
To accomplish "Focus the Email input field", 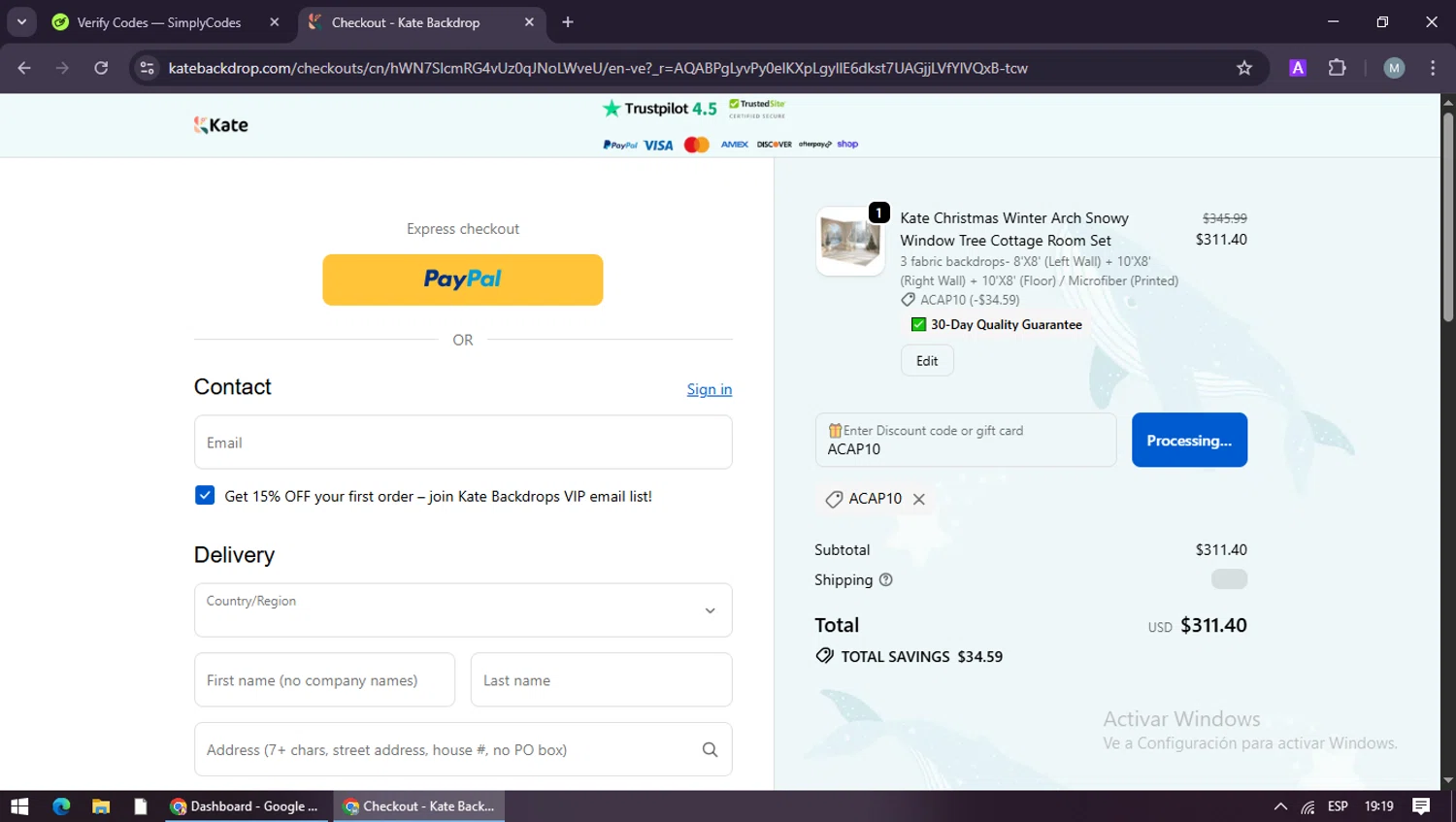I will [x=463, y=443].
